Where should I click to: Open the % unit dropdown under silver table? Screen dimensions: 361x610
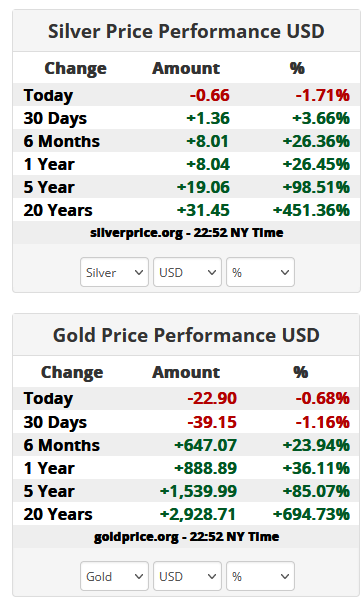click(x=260, y=272)
